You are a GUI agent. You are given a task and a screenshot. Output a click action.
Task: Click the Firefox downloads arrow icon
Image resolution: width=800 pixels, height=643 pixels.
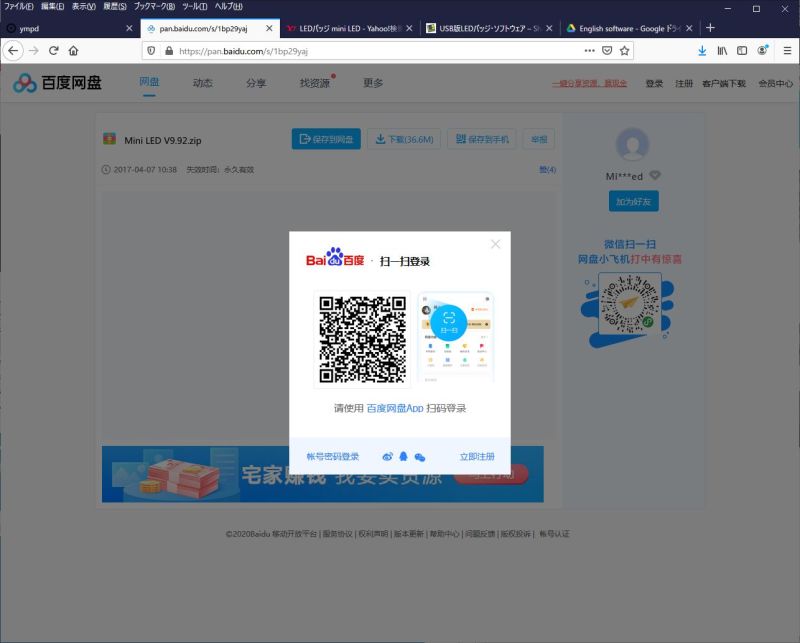click(702, 50)
